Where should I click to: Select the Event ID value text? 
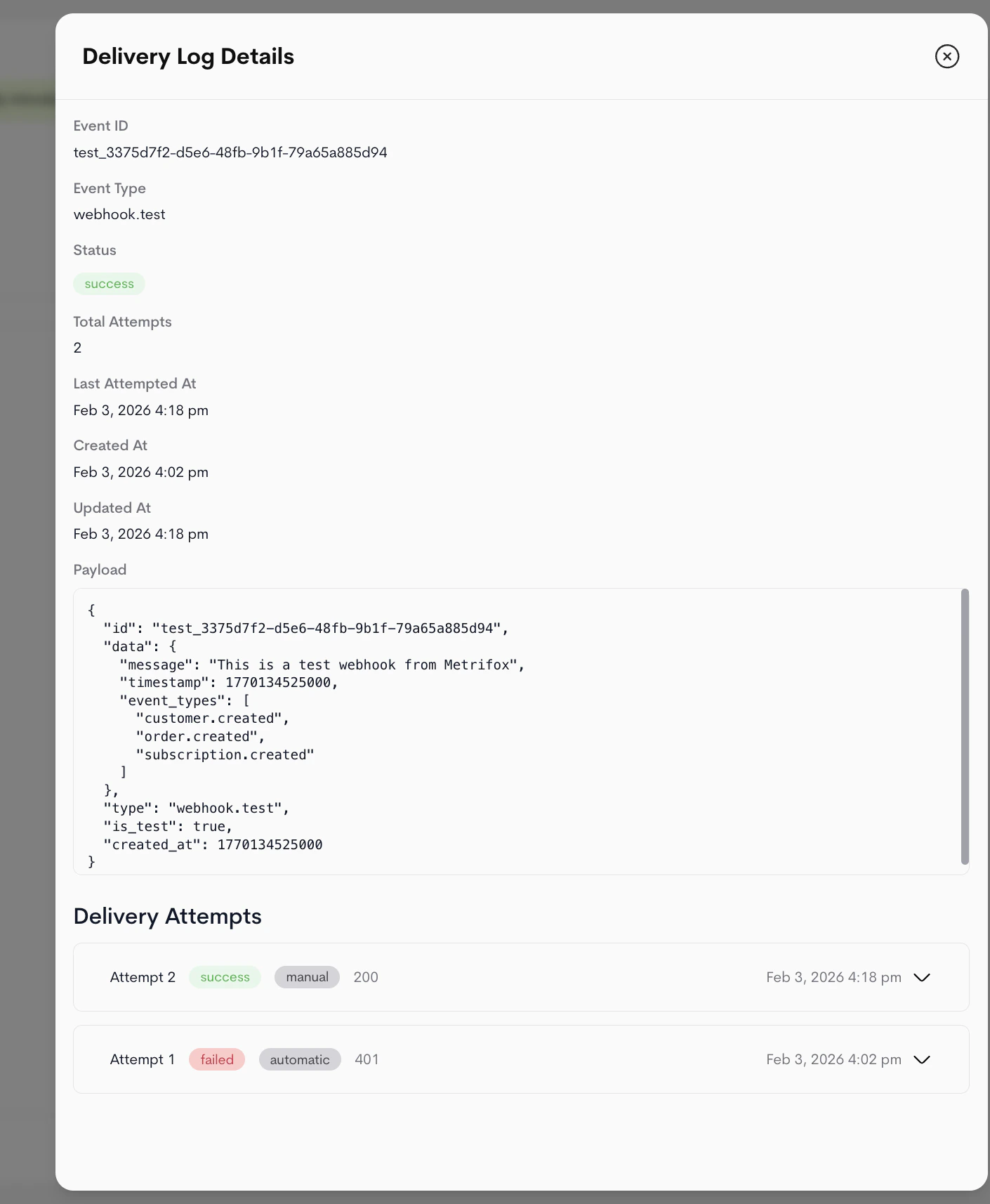230,152
